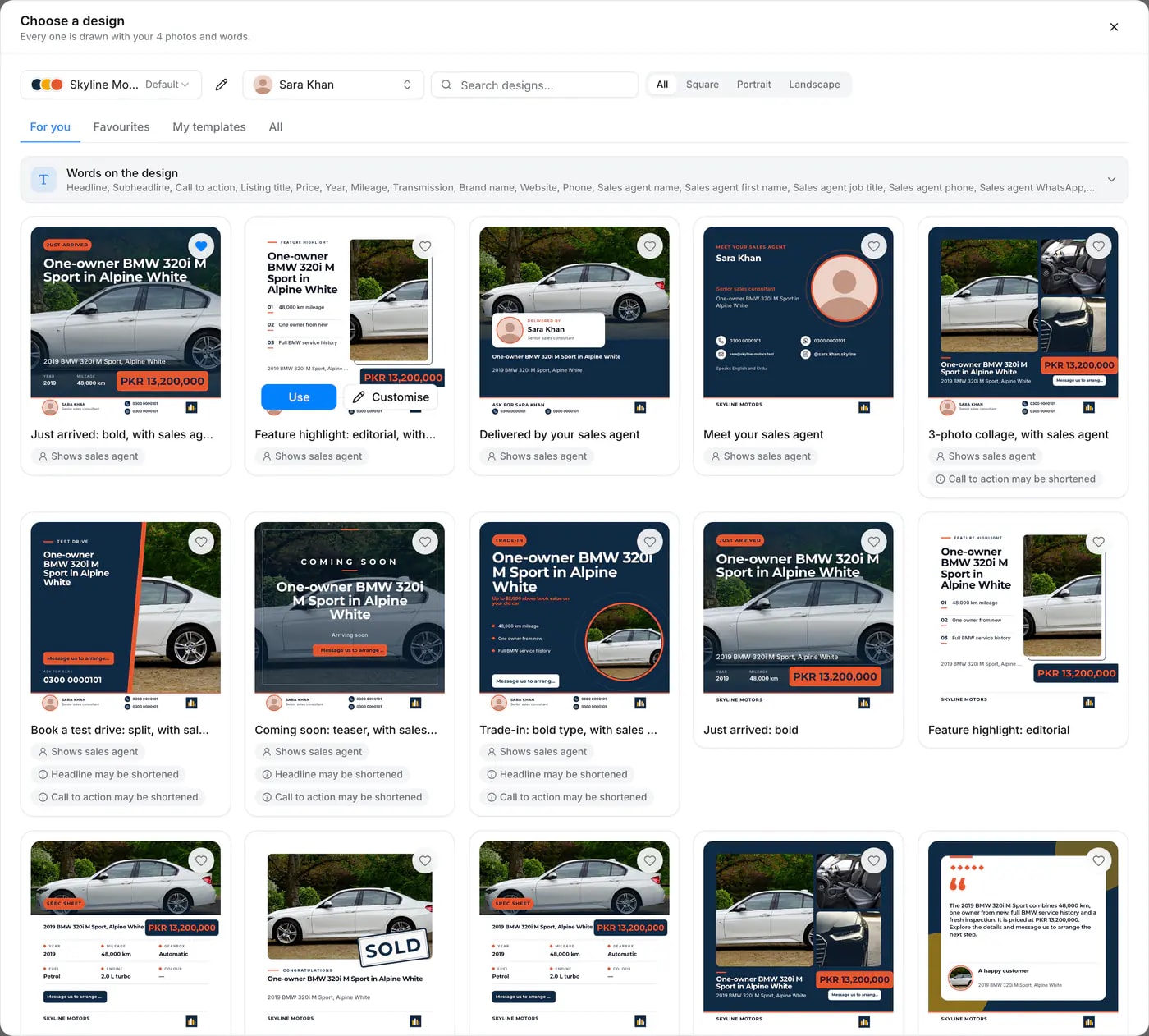Favourite the Book a test drive design

pyautogui.click(x=201, y=541)
